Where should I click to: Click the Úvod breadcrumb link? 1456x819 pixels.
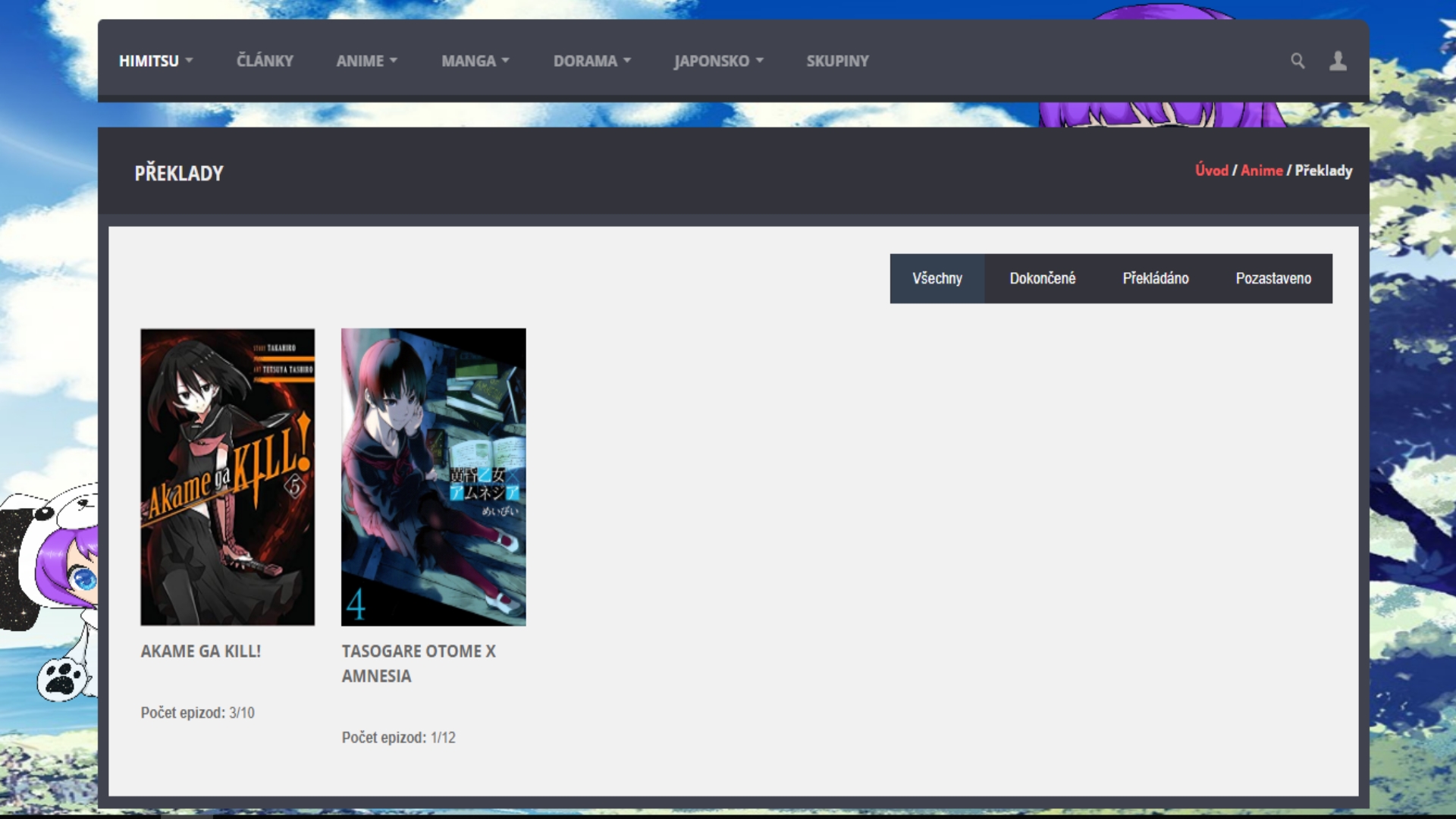pyautogui.click(x=1211, y=171)
